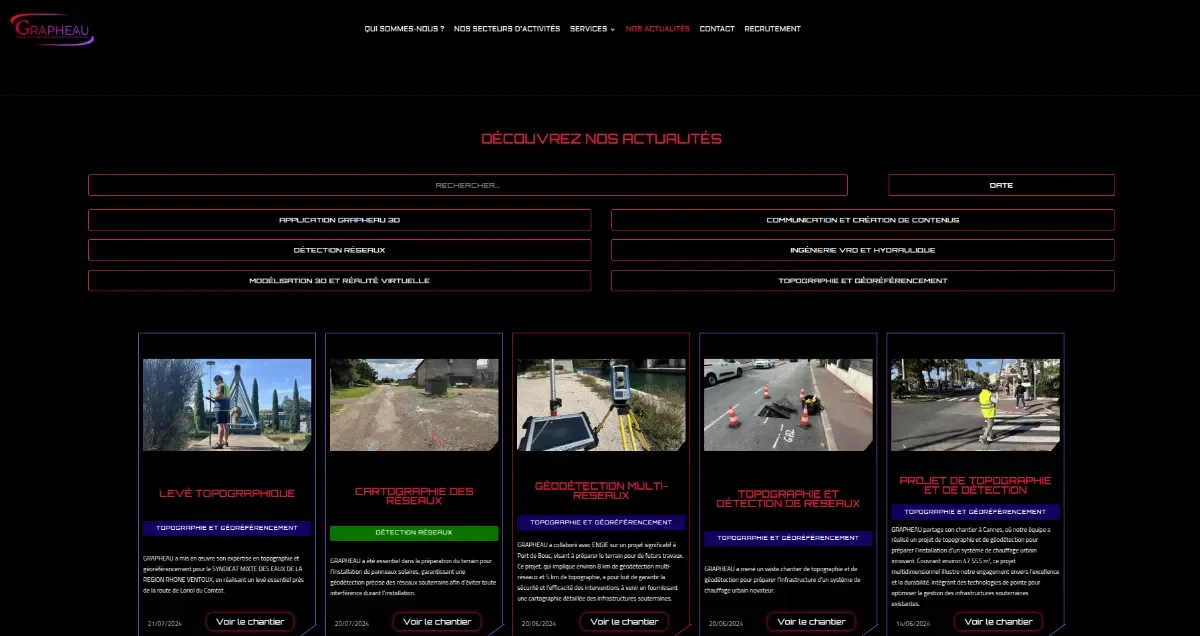The height and width of the screenshot is (636, 1200).
Task: Click the Levé Topographique card photo
Action: [x=226, y=404]
